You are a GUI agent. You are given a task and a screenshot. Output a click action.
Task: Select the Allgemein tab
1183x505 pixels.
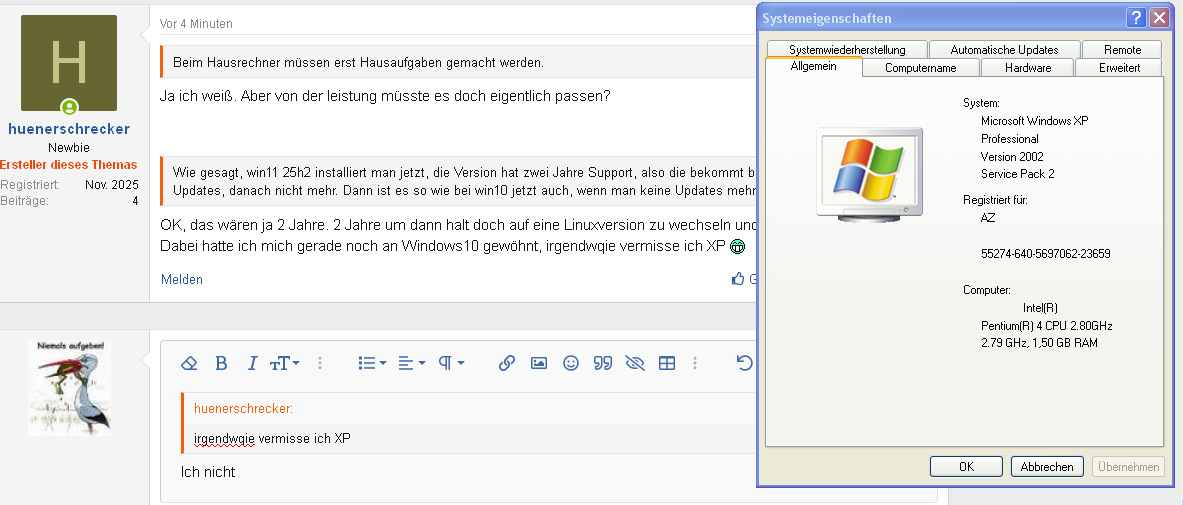pyautogui.click(x=813, y=66)
